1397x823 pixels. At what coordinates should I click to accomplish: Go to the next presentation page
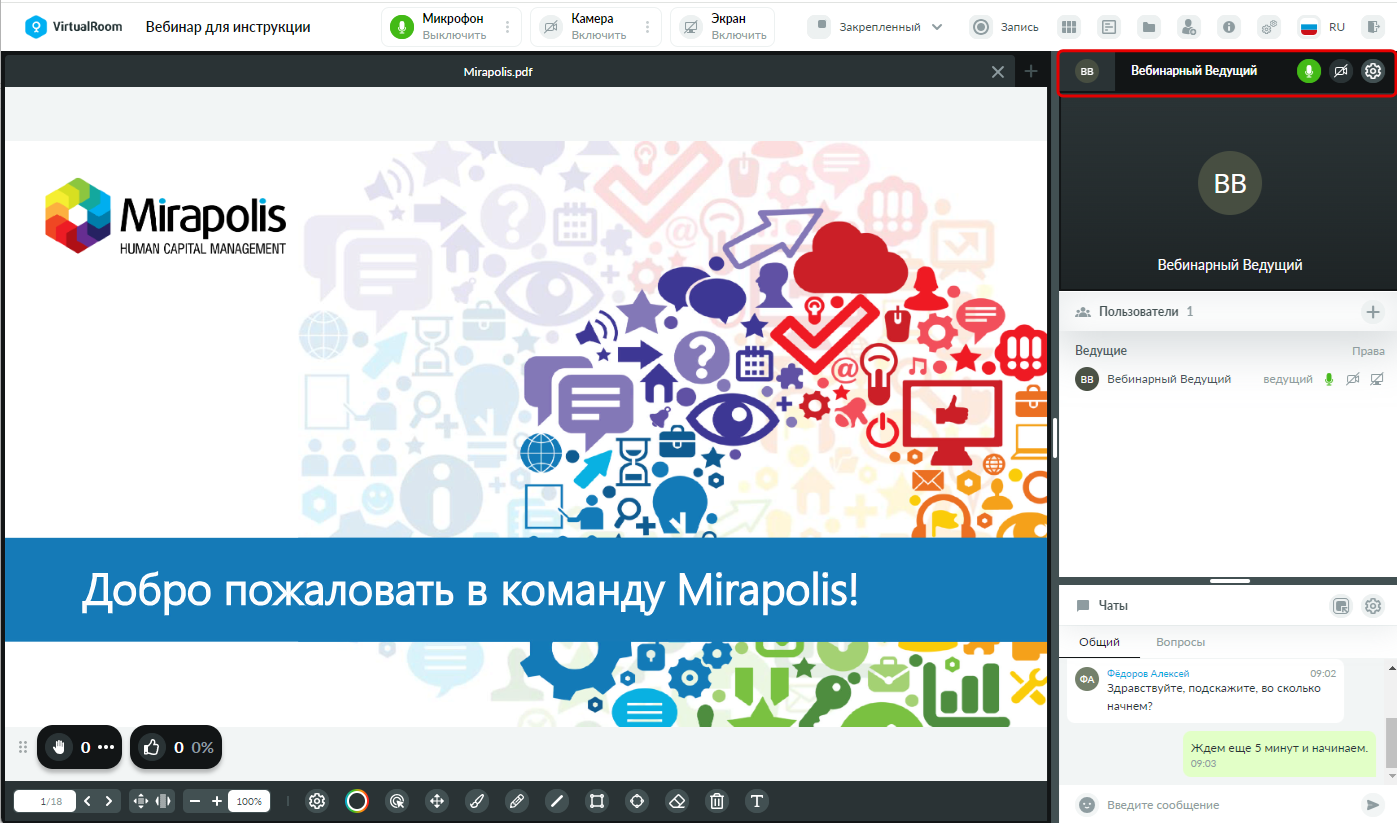[109, 801]
